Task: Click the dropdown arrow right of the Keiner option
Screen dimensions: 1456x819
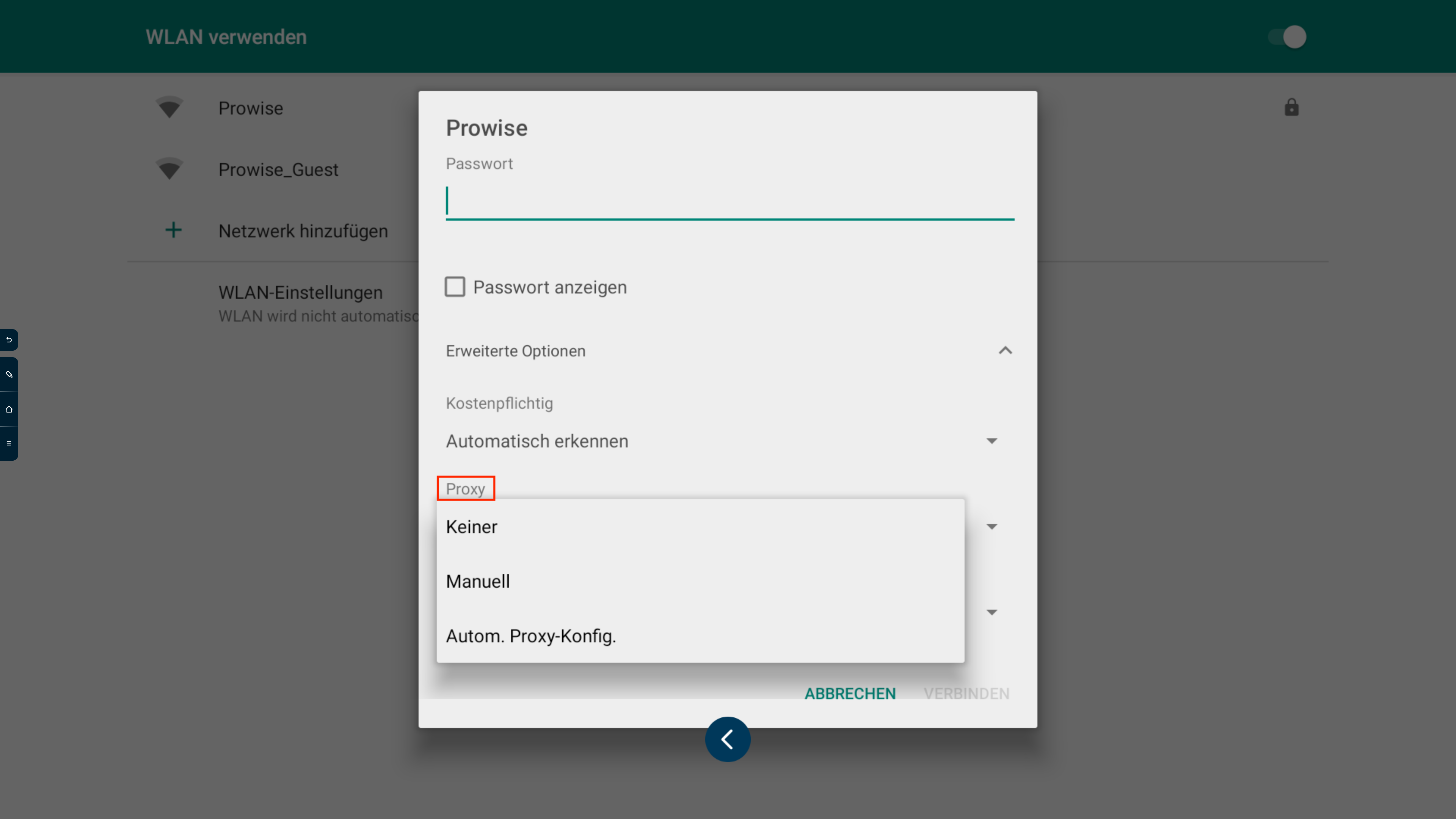Action: pyautogui.click(x=992, y=527)
